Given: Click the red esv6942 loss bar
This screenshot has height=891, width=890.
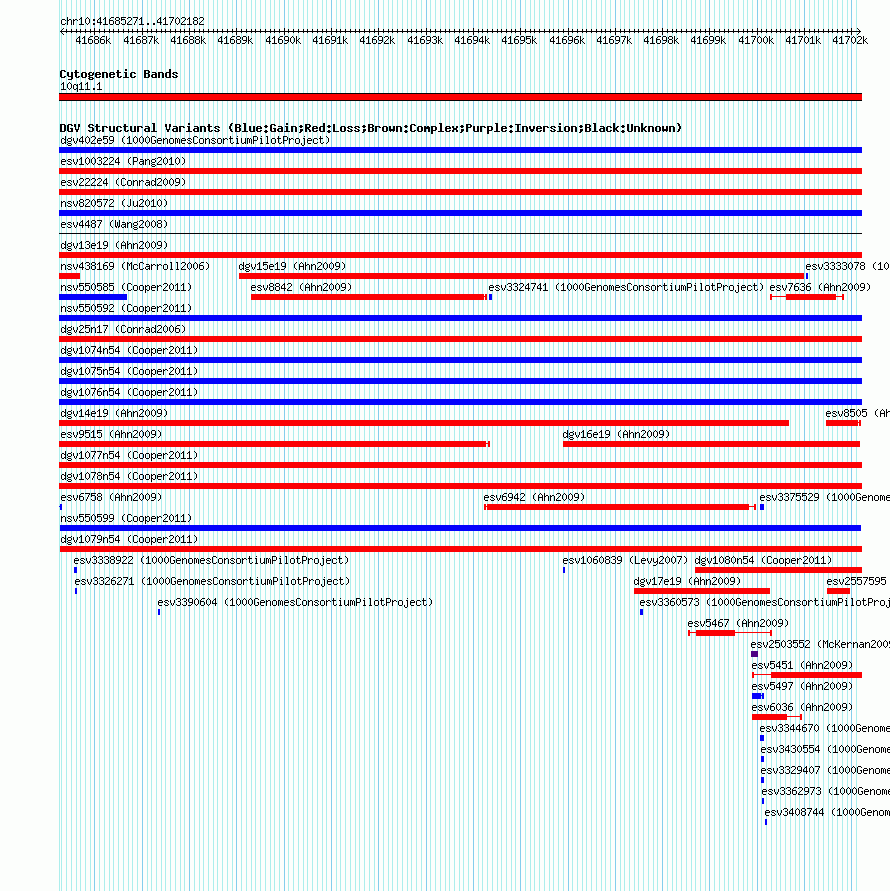Looking at the screenshot, I should pos(619,507).
